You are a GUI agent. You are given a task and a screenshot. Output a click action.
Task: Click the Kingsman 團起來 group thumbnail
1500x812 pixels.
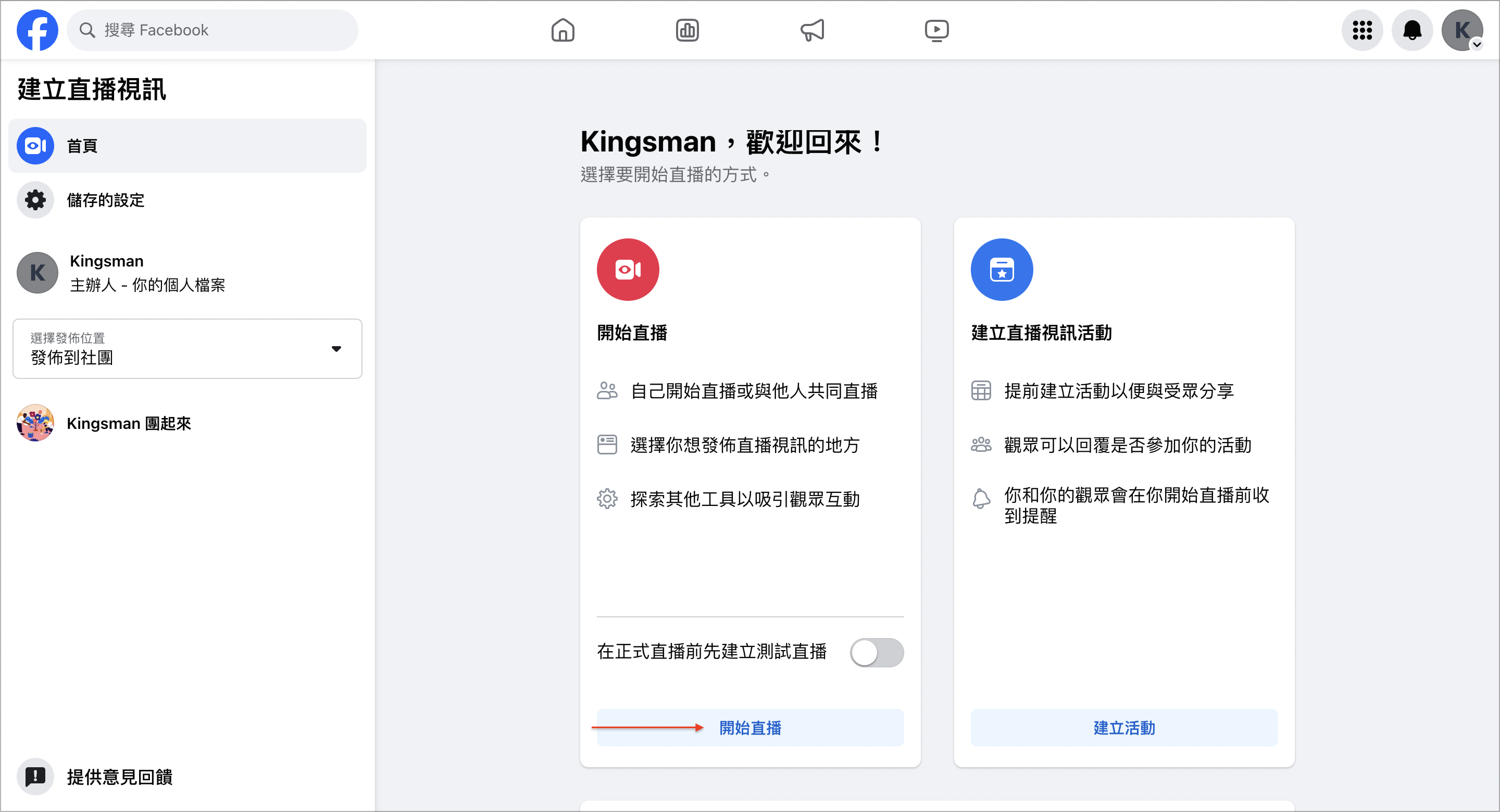[35, 423]
